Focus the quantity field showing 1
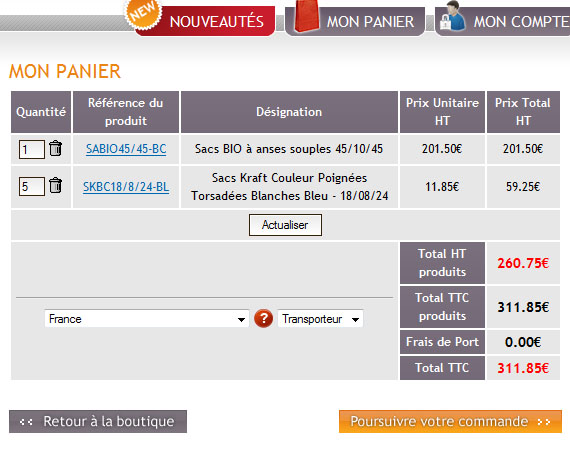The width and height of the screenshot is (570, 449). (32, 149)
